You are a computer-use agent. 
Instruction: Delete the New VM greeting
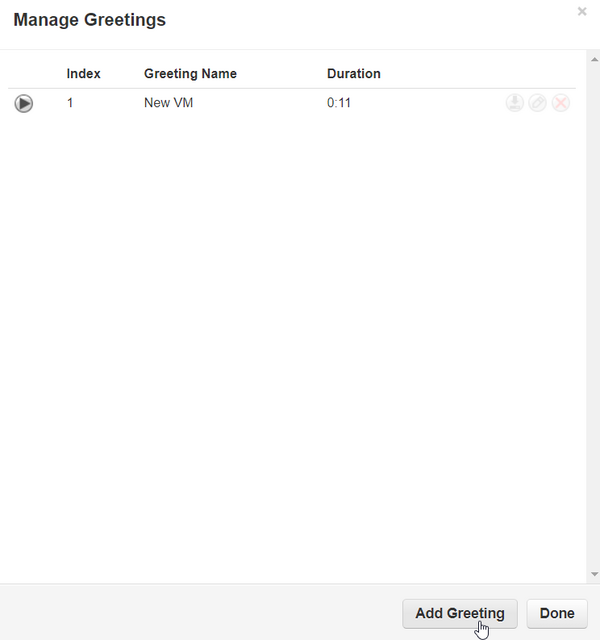coord(561,103)
